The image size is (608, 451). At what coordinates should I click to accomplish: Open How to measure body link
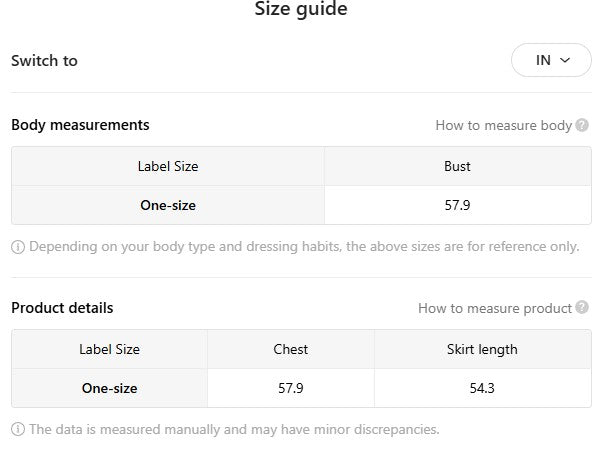click(503, 125)
